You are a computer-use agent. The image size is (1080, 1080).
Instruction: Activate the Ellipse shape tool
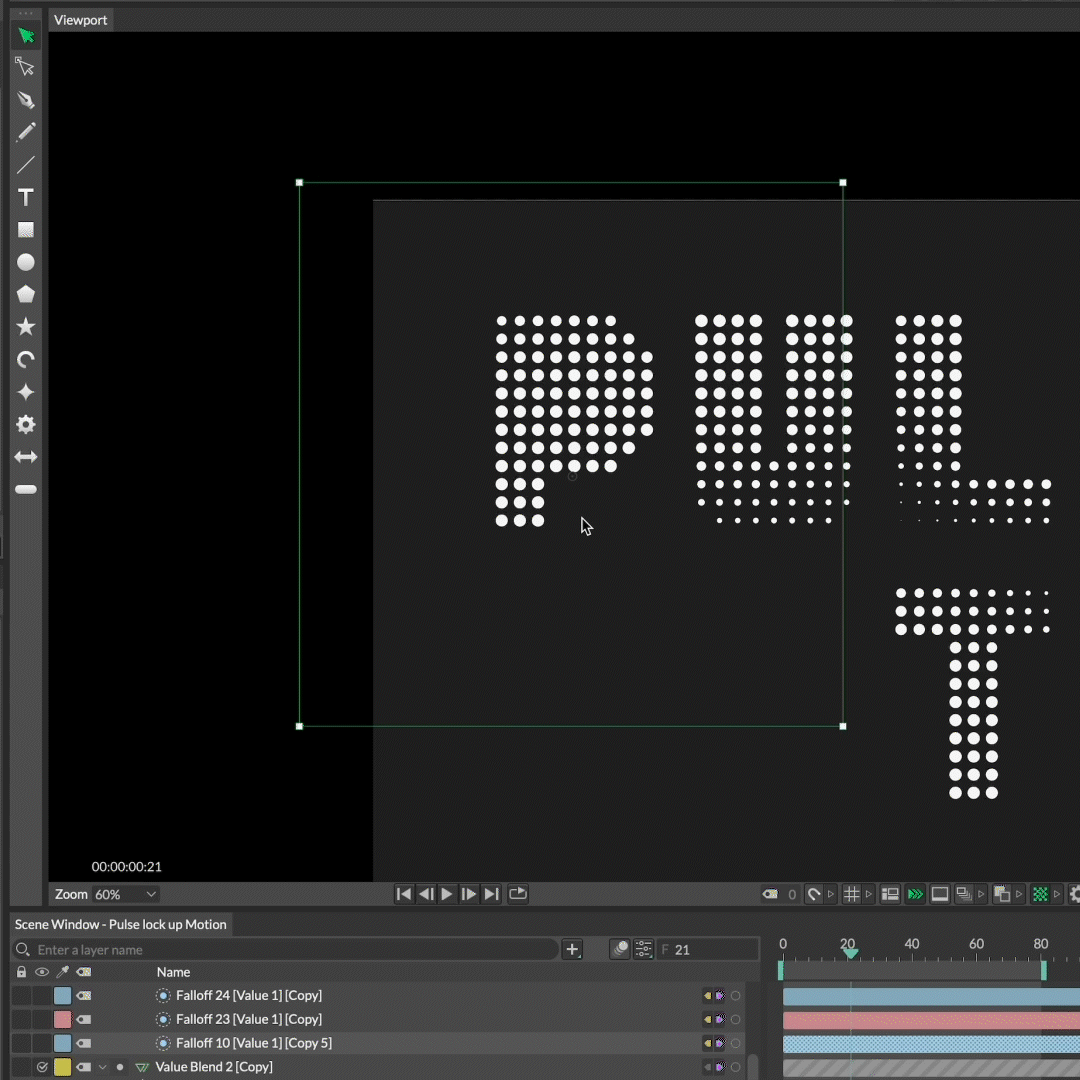(x=26, y=262)
